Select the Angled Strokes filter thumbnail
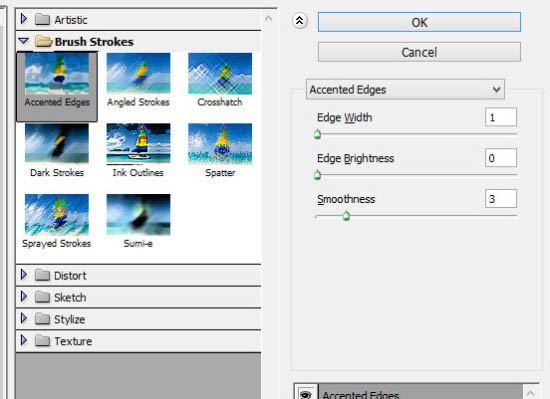Viewport: 550px width, 399px height. (138, 74)
